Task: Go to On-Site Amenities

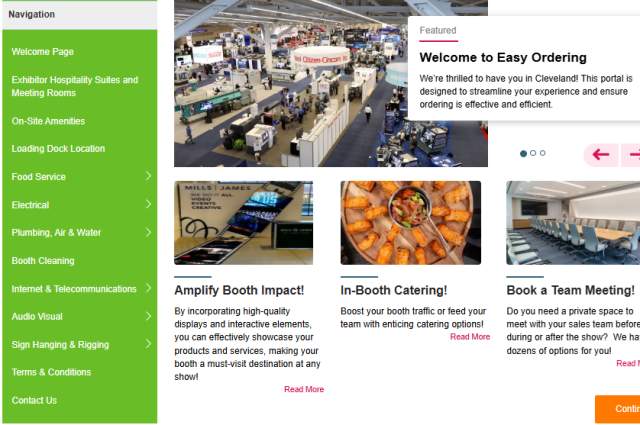Action: (48, 121)
